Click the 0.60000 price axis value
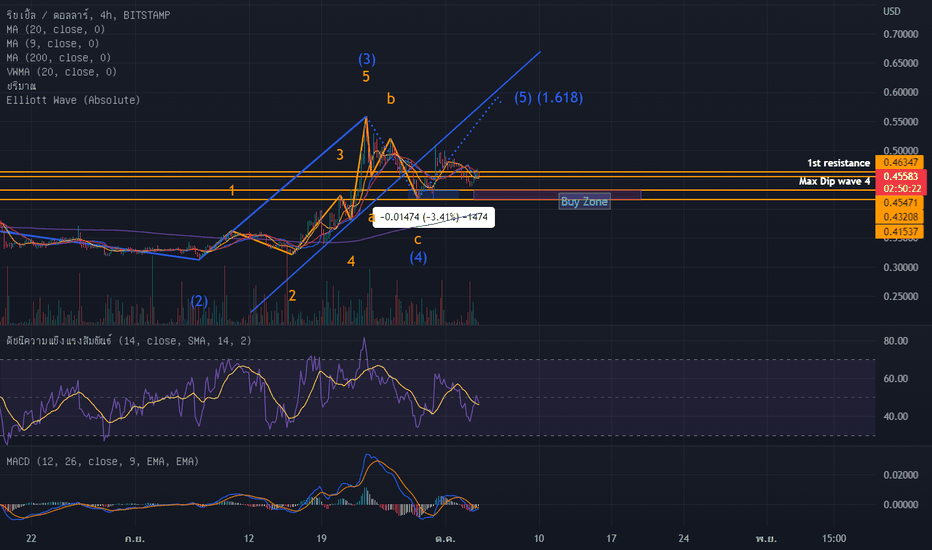The height and width of the screenshot is (550, 932). click(900, 93)
